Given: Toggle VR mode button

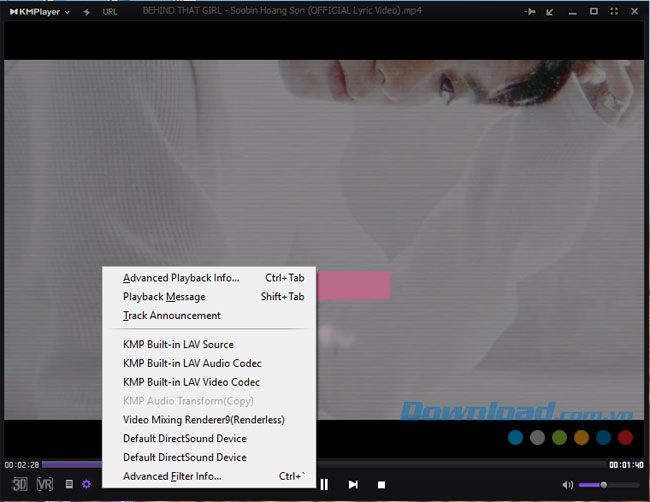Looking at the screenshot, I should point(45,484).
